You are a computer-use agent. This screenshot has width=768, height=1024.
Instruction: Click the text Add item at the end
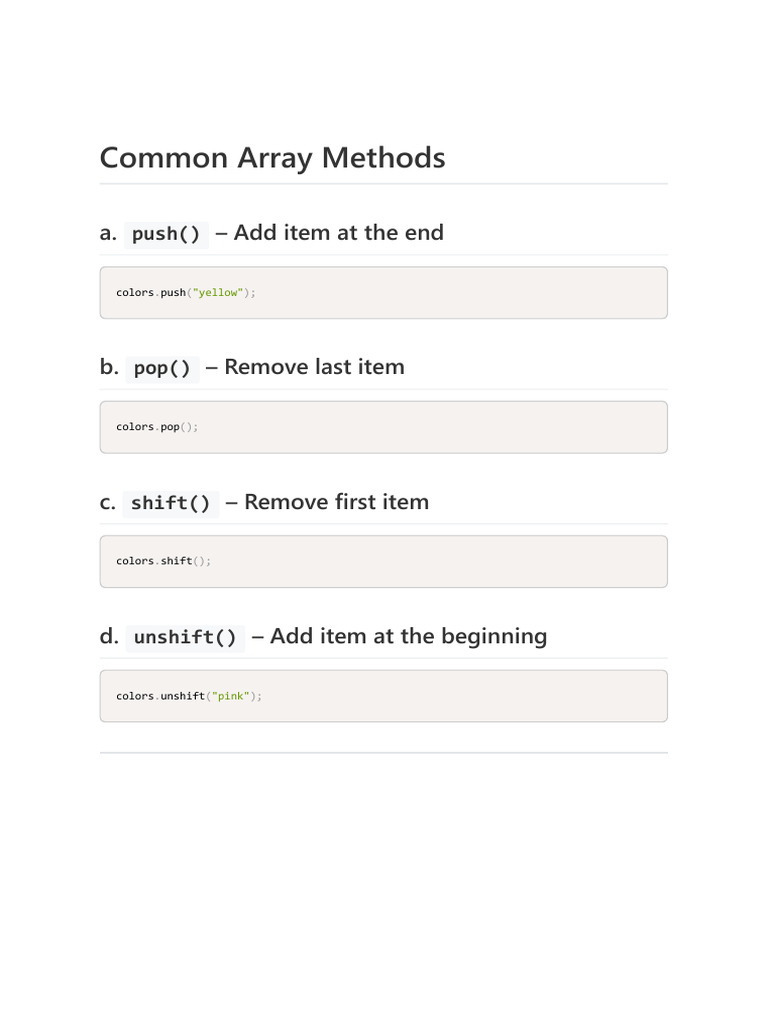pos(338,232)
